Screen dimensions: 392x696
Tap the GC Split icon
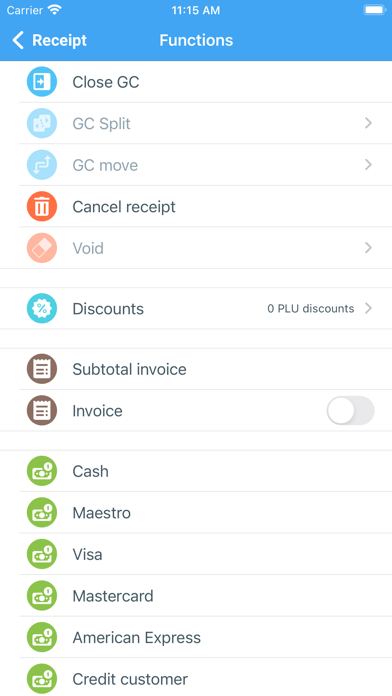click(42, 123)
